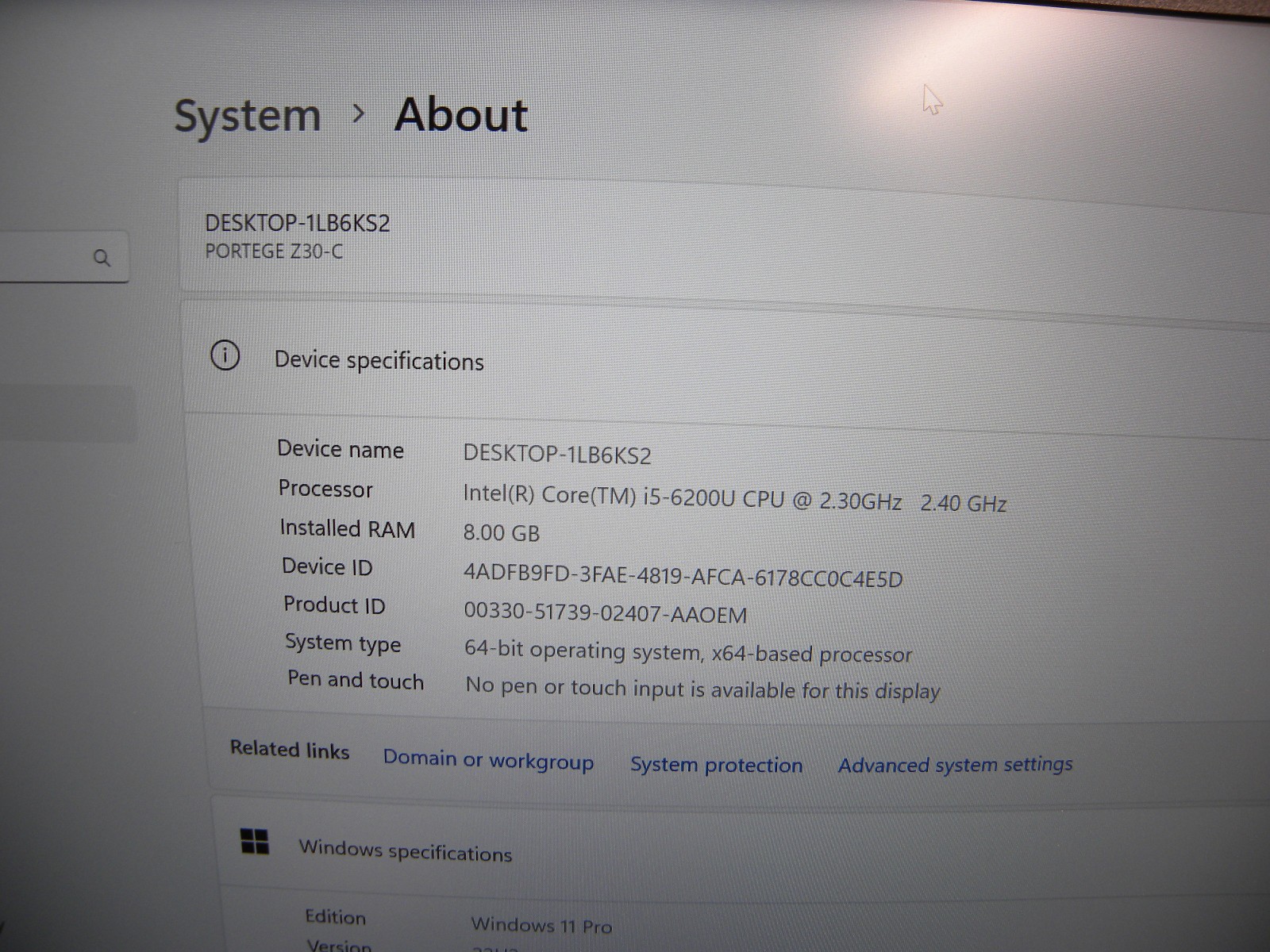Select the PORTEGE Z30-C model text
The image size is (1270, 952).
(x=274, y=251)
